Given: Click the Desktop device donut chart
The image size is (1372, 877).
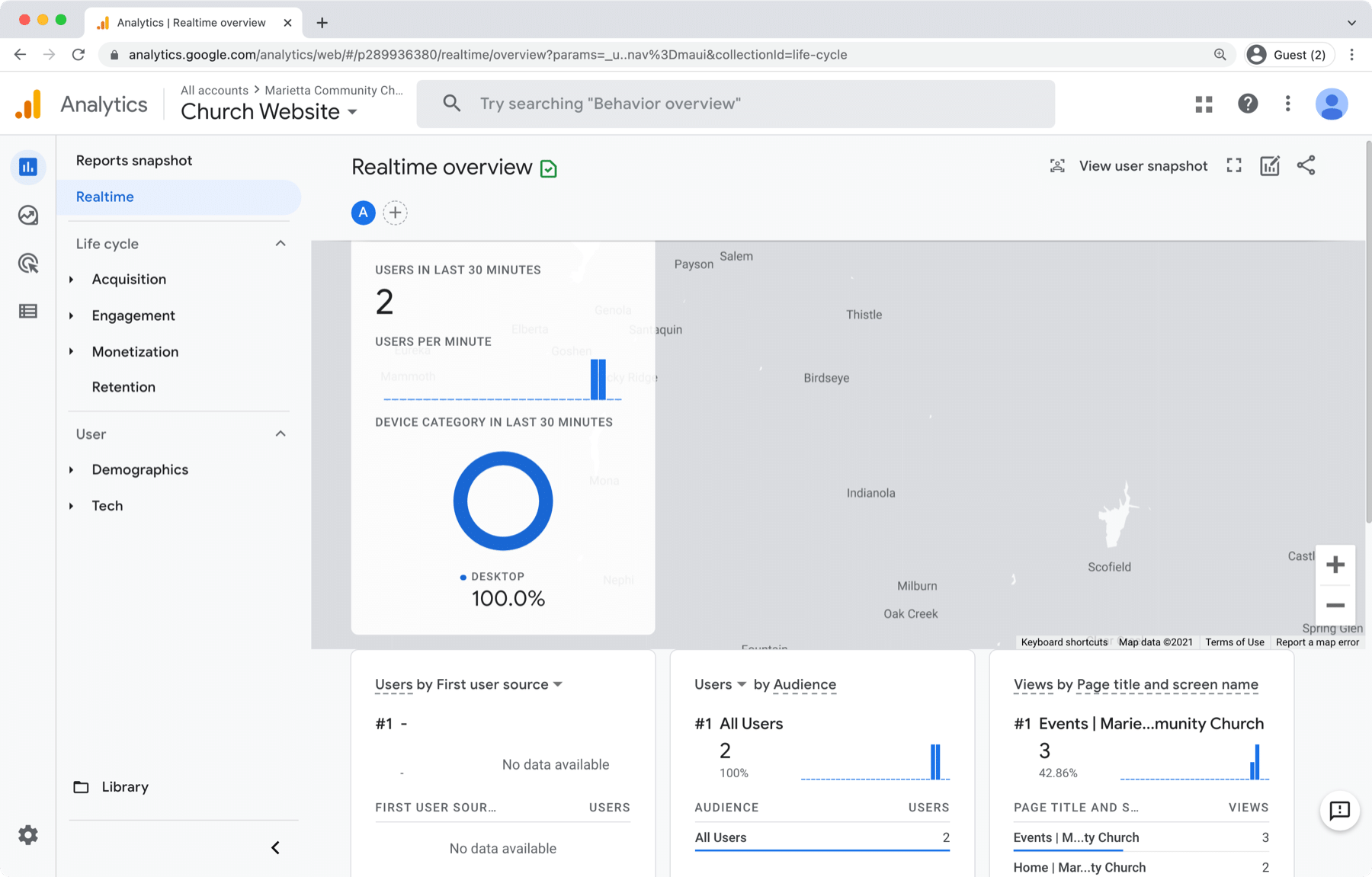Looking at the screenshot, I should pyautogui.click(x=503, y=501).
